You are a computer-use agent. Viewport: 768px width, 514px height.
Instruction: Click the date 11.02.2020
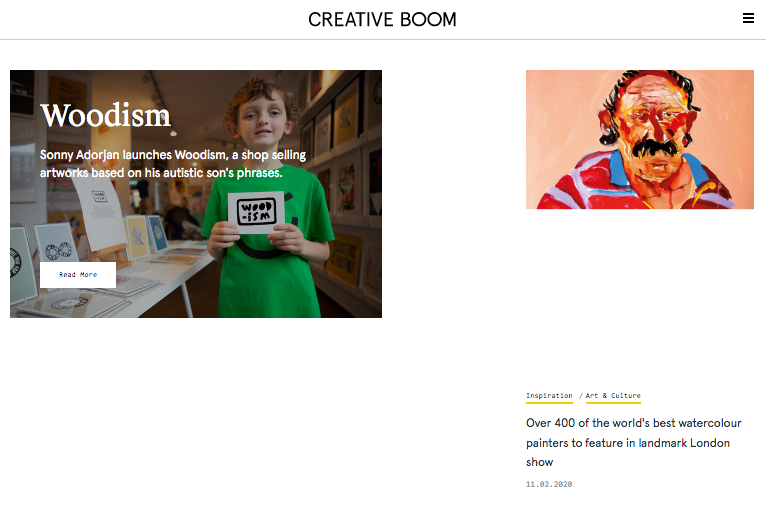(x=549, y=485)
